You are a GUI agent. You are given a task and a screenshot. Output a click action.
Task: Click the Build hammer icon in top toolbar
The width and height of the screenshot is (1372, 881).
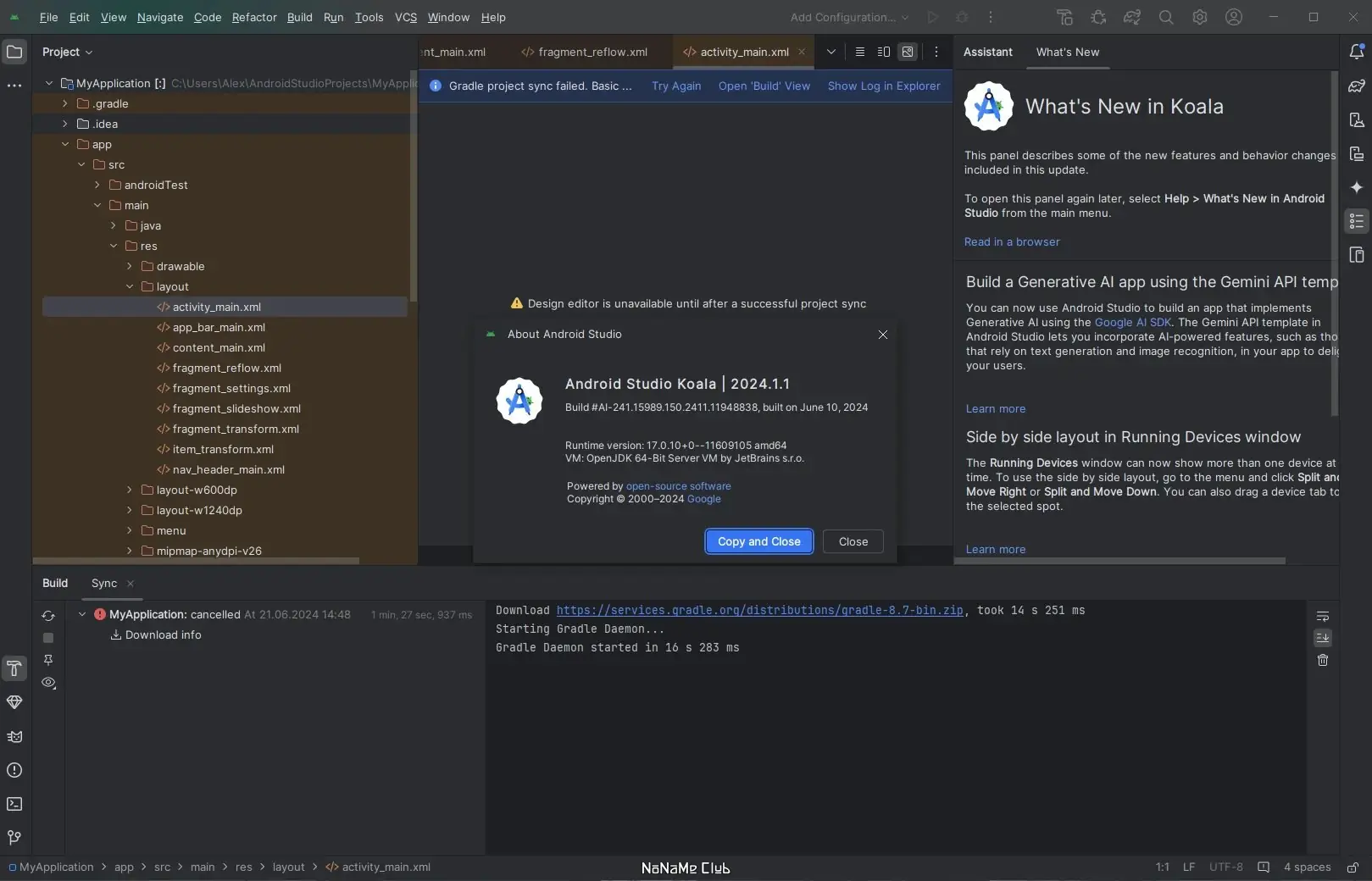(x=1064, y=17)
